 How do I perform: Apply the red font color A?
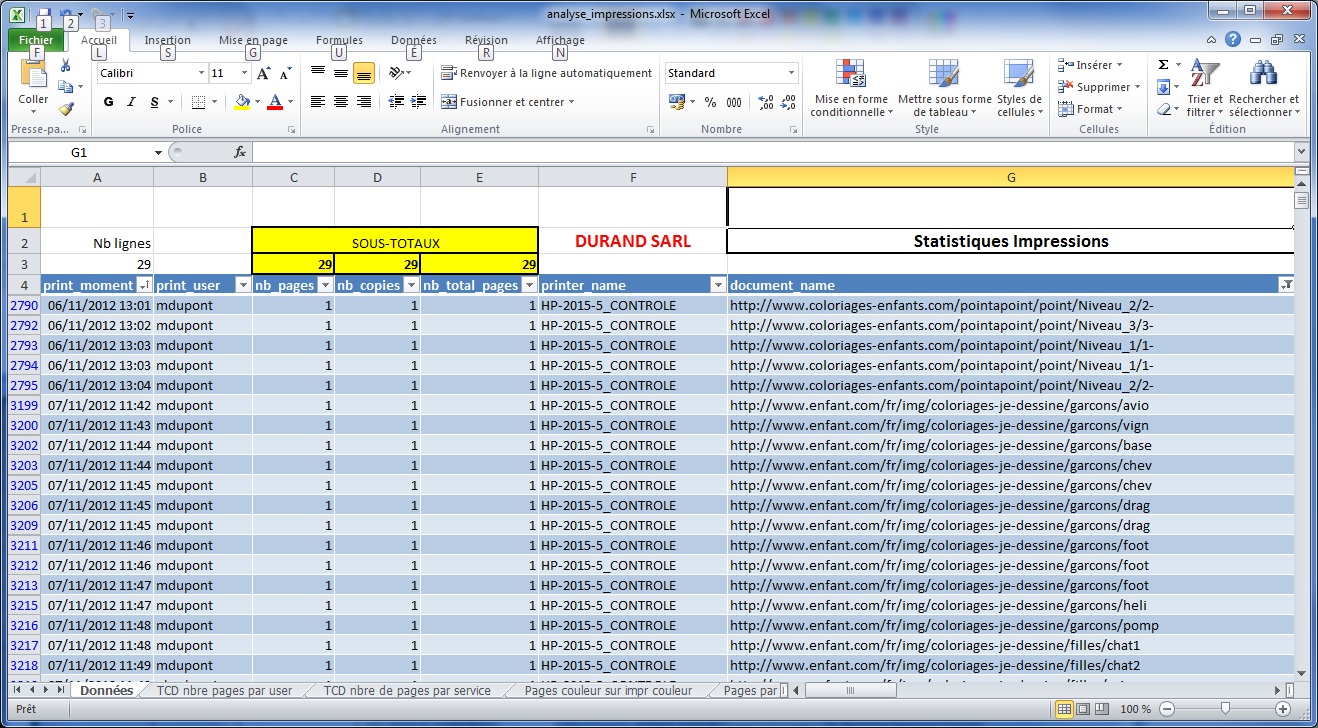pos(276,102)
